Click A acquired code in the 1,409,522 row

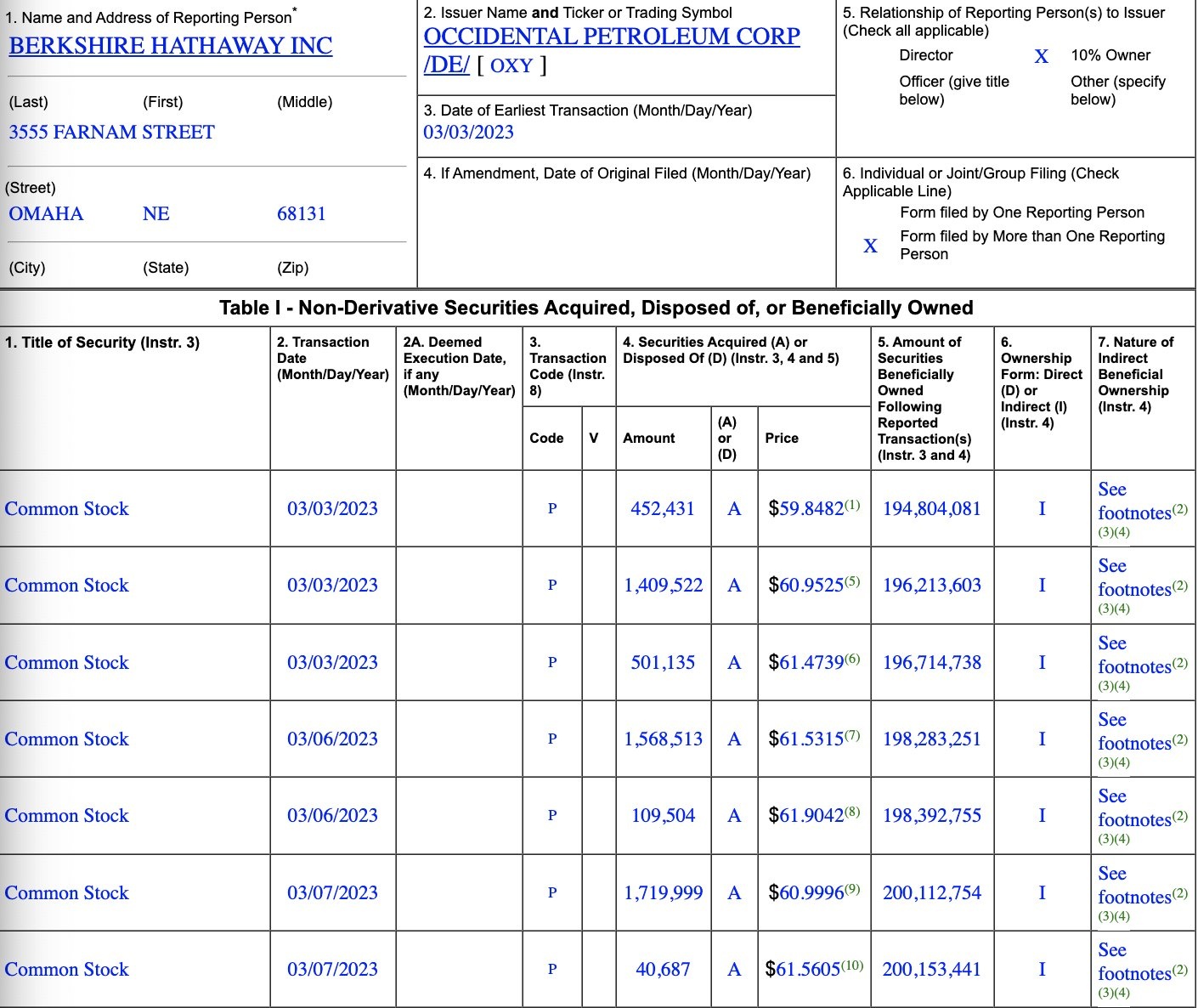tap(734, 586)
